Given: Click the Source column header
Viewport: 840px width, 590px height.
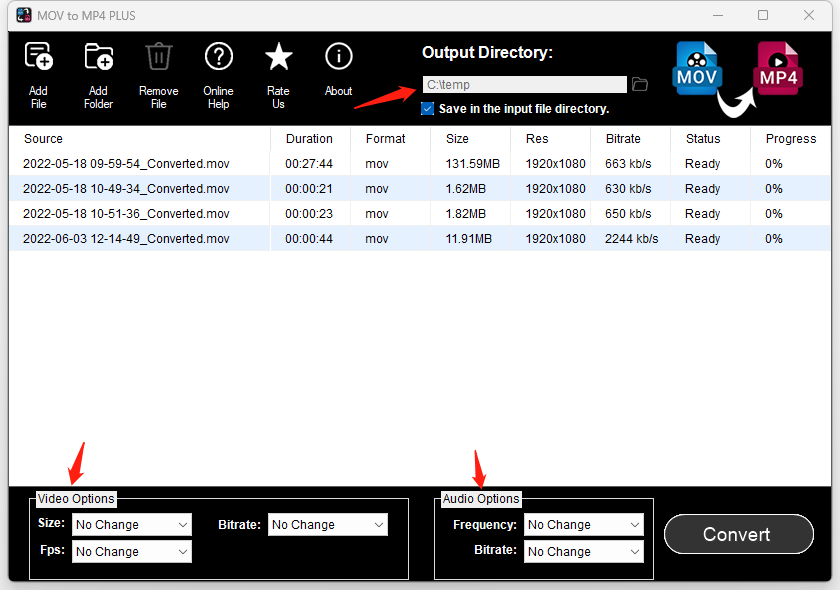Looking at the screenshot, I should tap(44, 139).
